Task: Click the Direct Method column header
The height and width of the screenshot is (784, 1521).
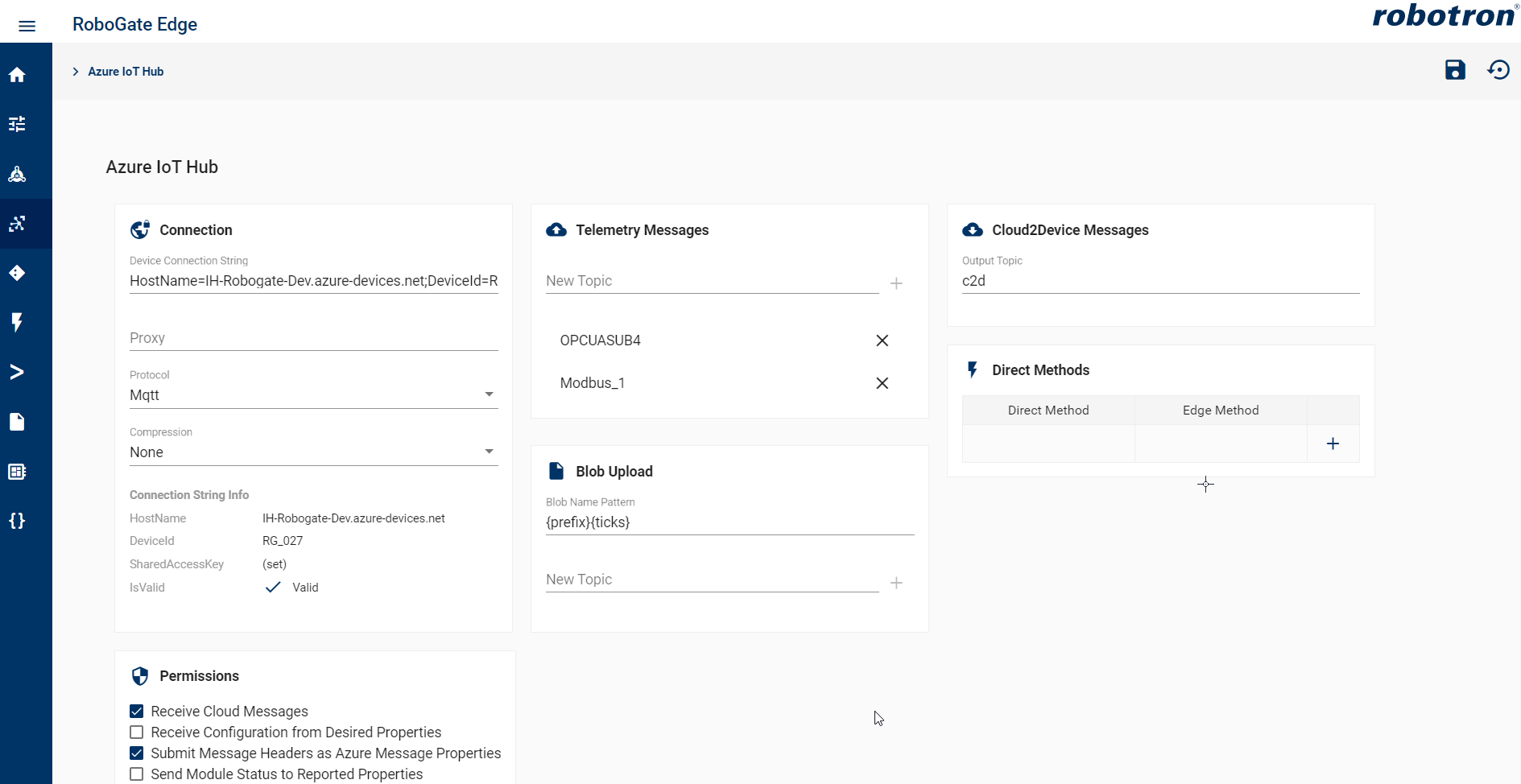Action: click(x=1048, y=411)
